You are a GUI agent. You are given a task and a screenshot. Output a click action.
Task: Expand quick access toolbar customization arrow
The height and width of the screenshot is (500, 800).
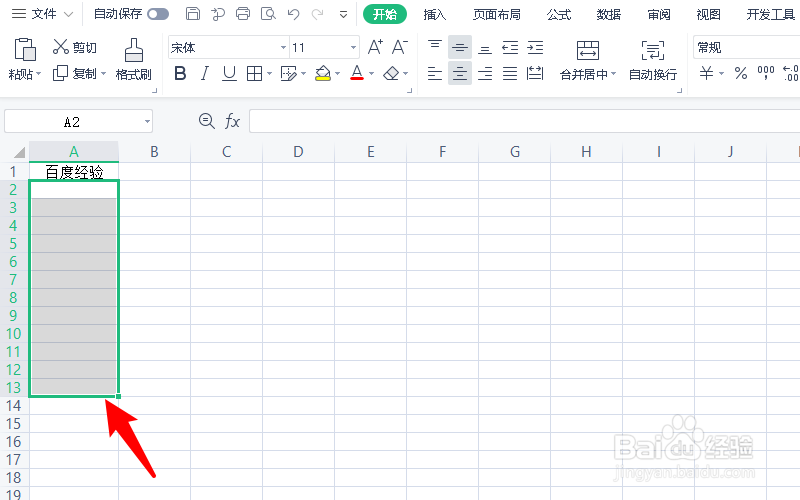(343, 14)
